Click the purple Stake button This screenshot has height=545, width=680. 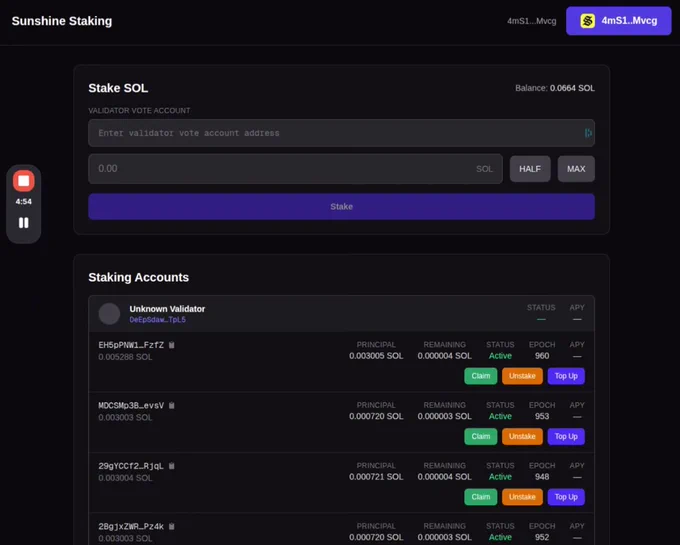tap(341, 206)
